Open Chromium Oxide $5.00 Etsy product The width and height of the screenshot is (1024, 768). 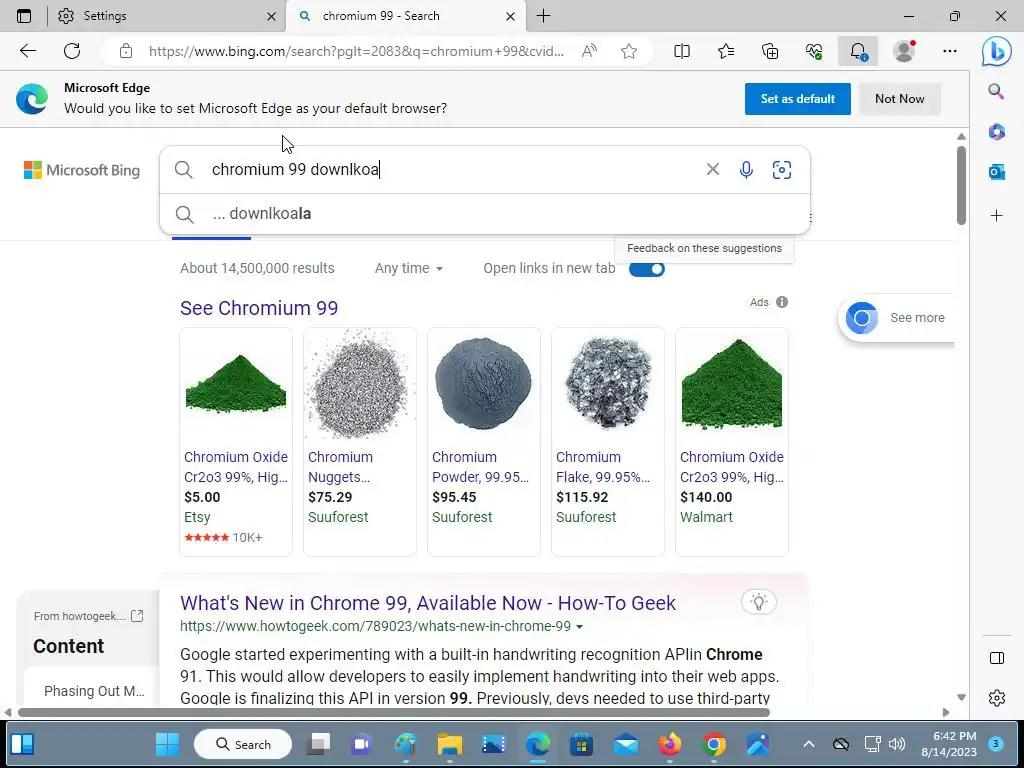click(x=236, y=441)
